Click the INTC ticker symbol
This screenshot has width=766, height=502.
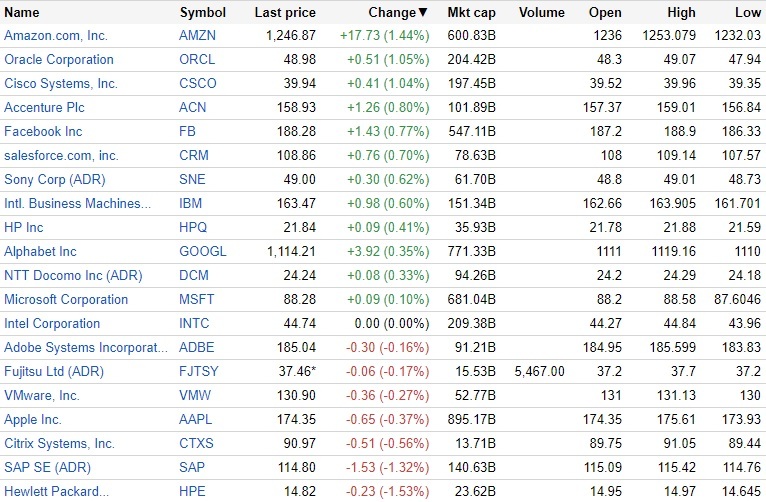[197, 323]
